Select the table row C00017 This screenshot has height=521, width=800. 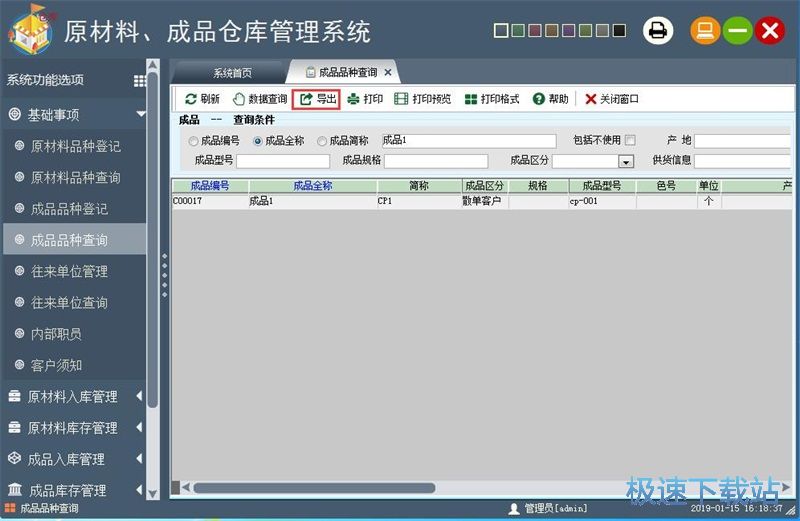(x=482, y=201)
